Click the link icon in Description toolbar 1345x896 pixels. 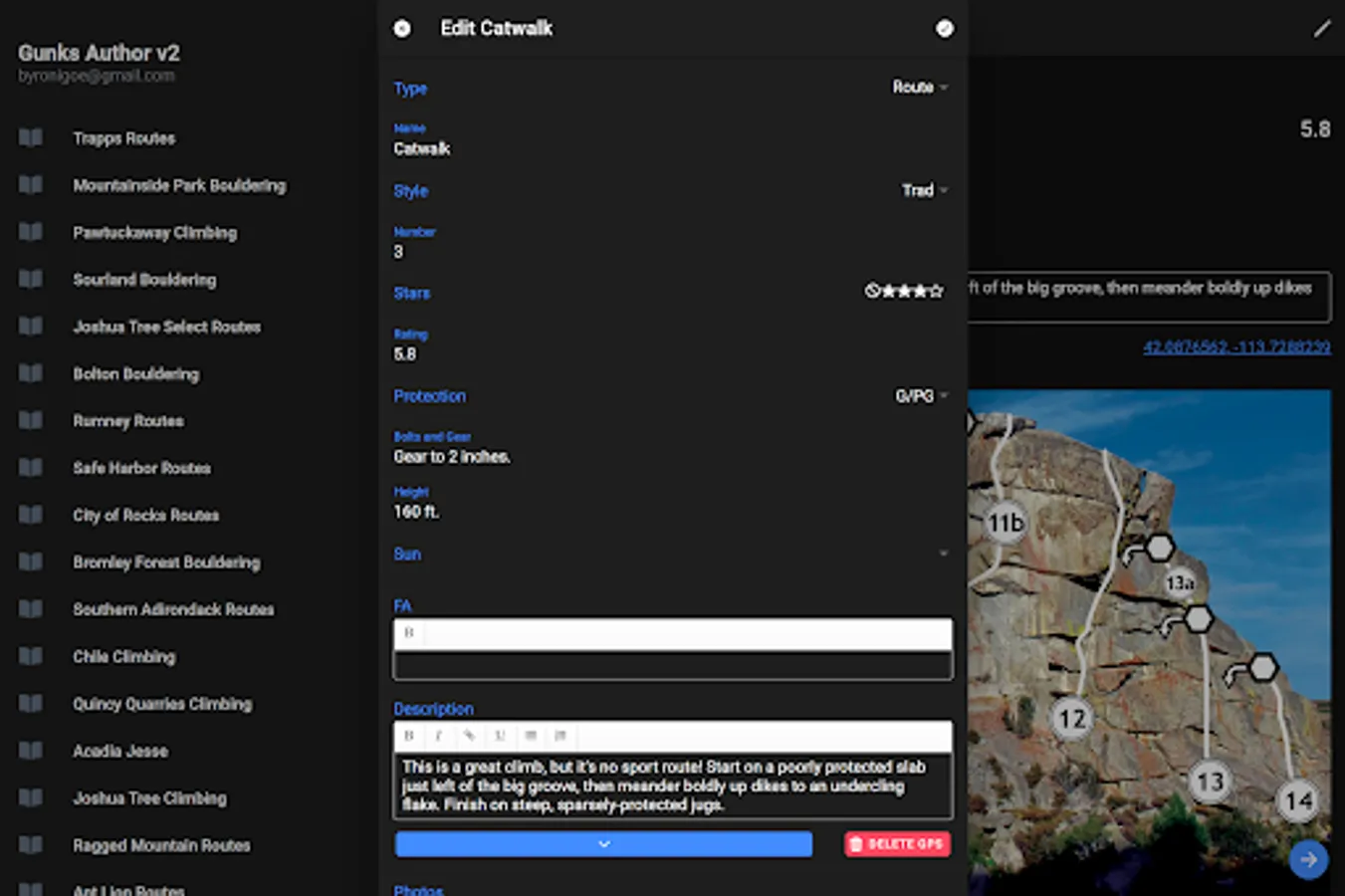coord(469,736)
